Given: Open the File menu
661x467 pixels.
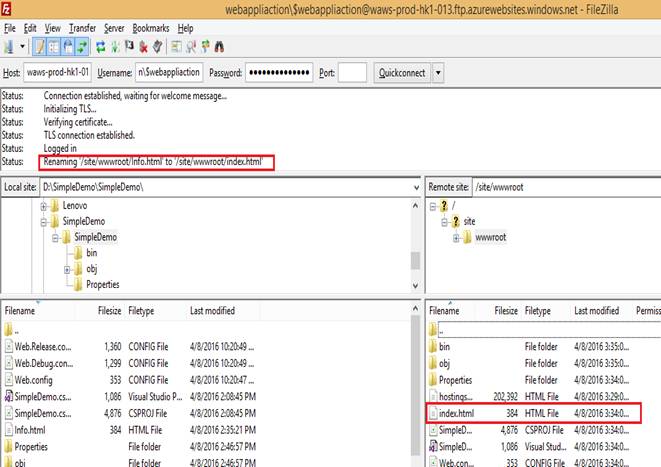Looking at the screenshot, I should [10, 28].
